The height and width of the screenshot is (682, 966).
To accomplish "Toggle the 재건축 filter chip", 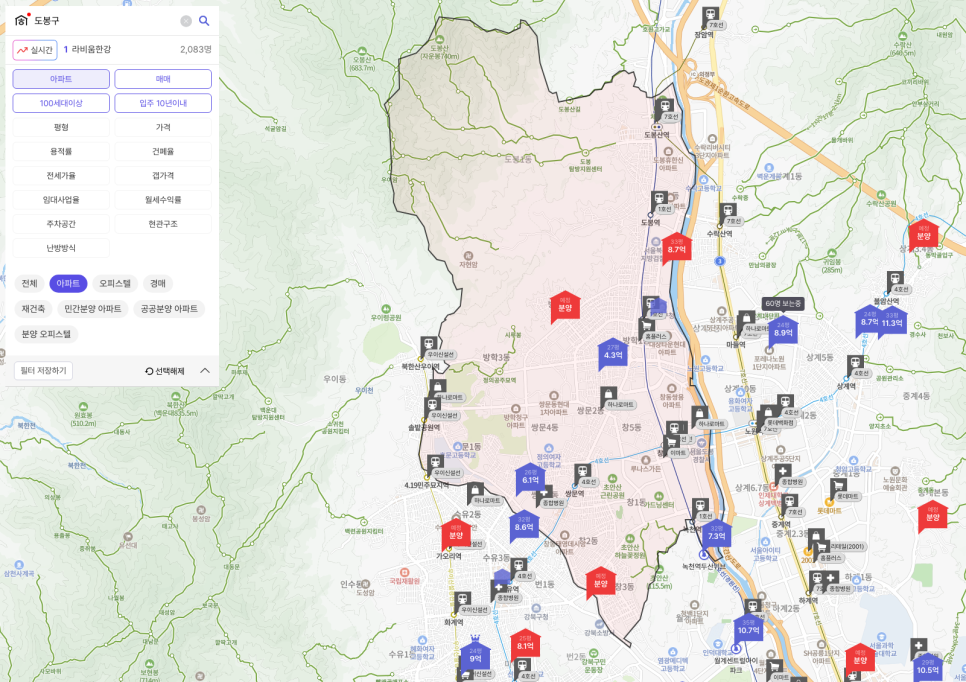I will [x=33, y=309].
